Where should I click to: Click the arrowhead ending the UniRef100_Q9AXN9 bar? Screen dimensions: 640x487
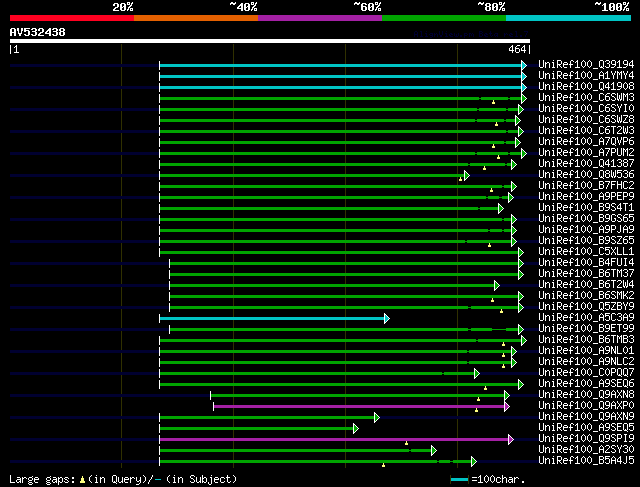point(376,417)
